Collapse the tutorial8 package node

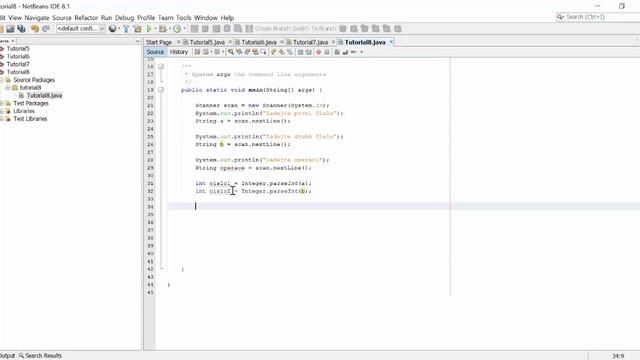pos(7,88)
